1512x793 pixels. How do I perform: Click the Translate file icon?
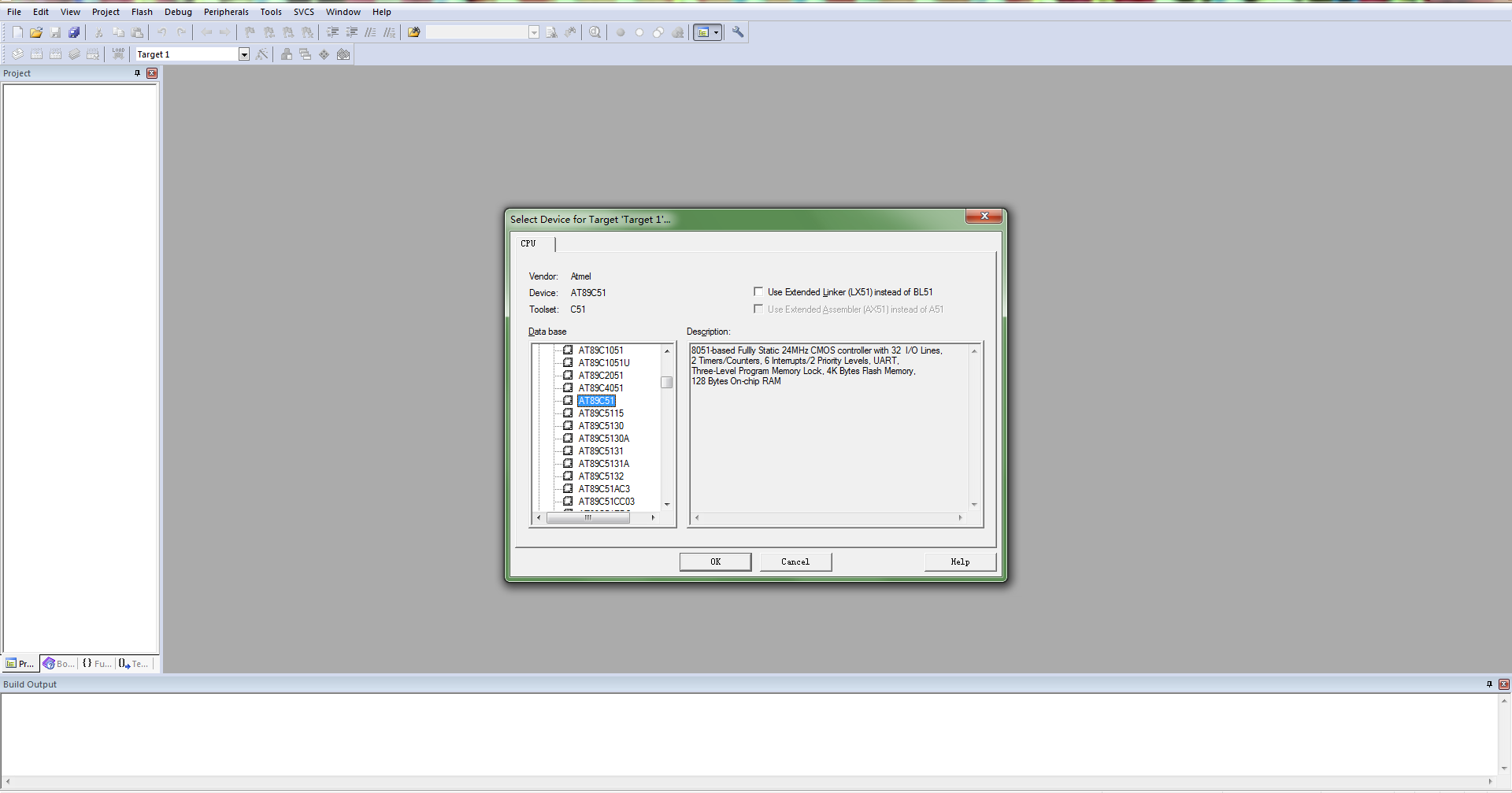17,54
